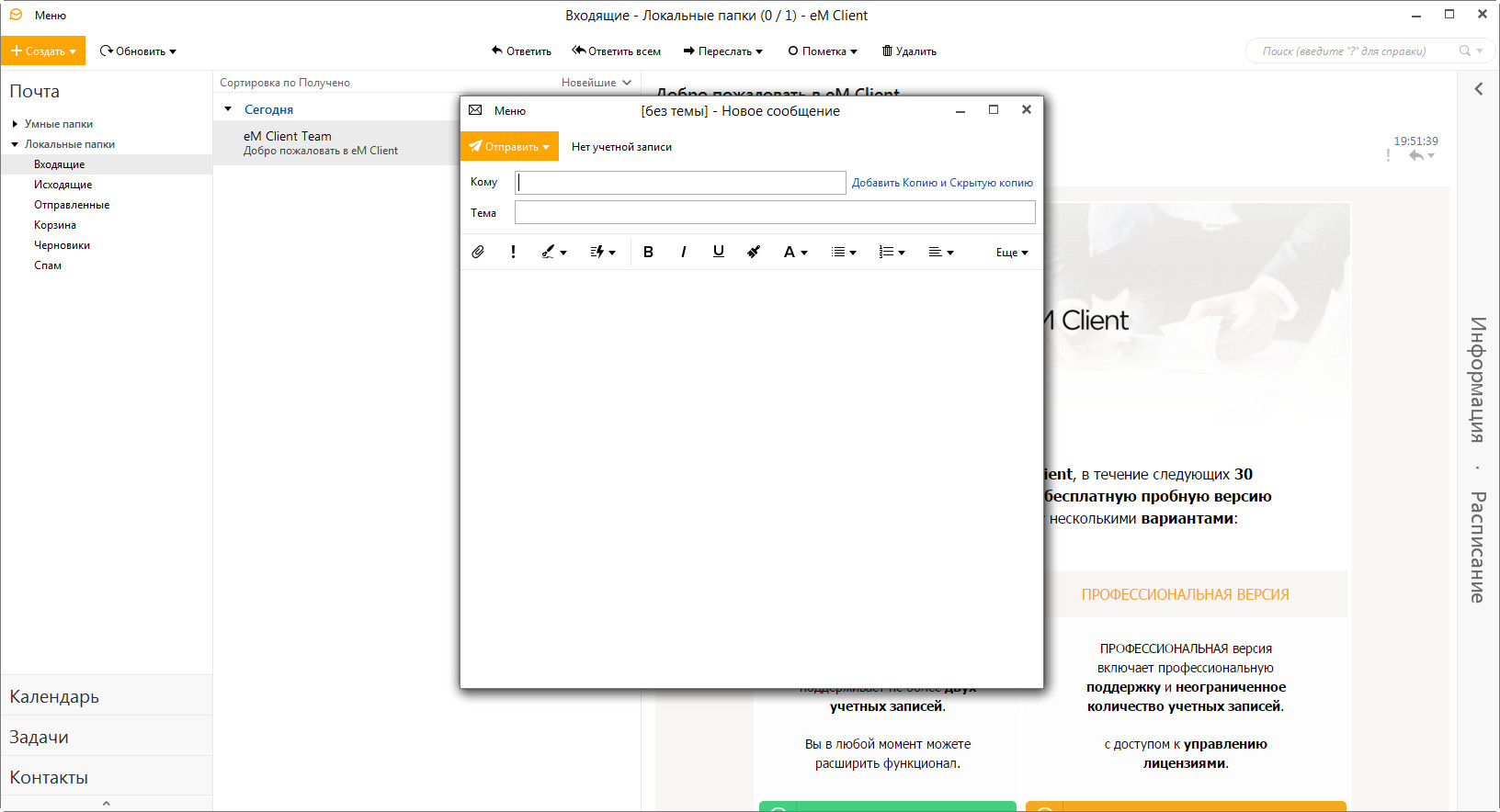
Task: Click the 'Кому' recipient field
Action: pos(680,183)
